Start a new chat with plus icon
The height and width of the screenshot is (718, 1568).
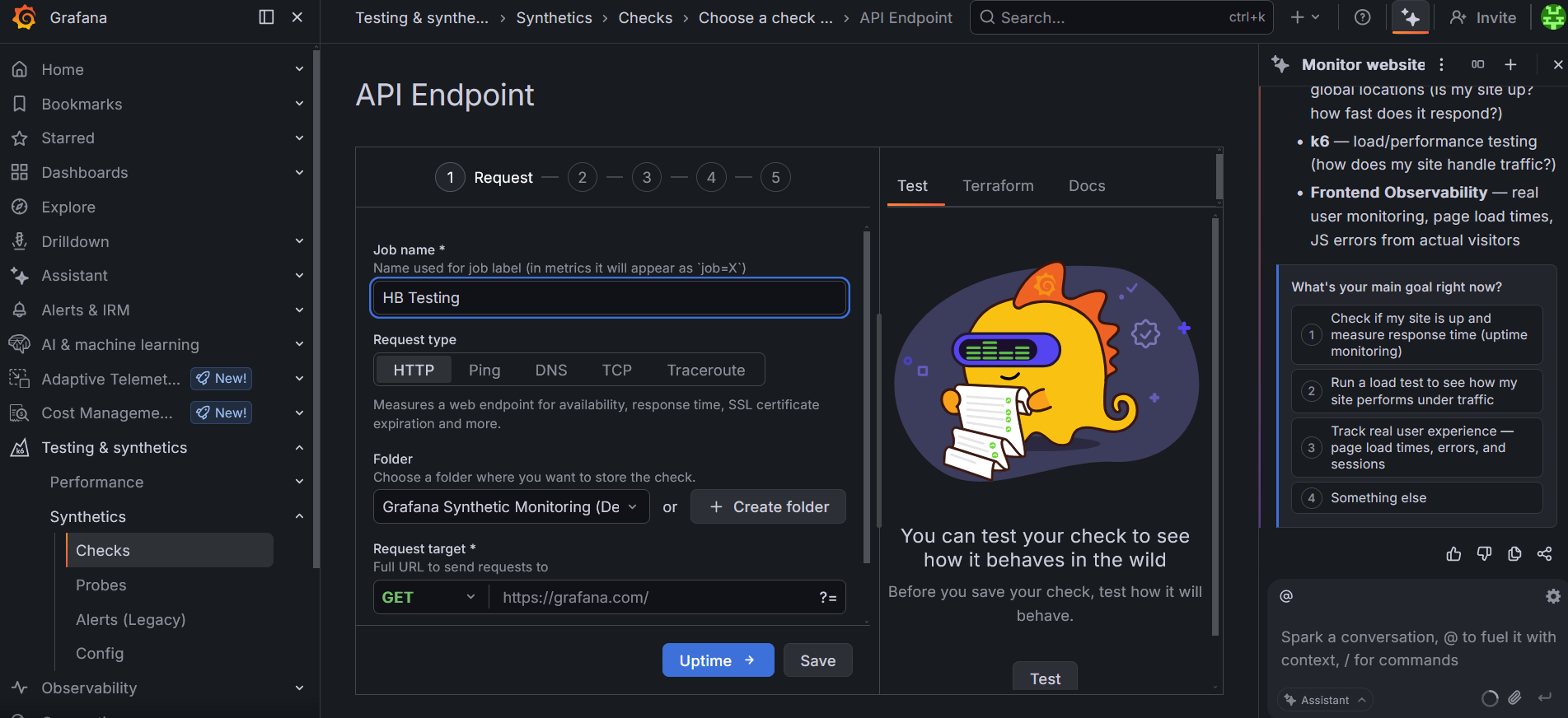click(x=1510, y=64)
